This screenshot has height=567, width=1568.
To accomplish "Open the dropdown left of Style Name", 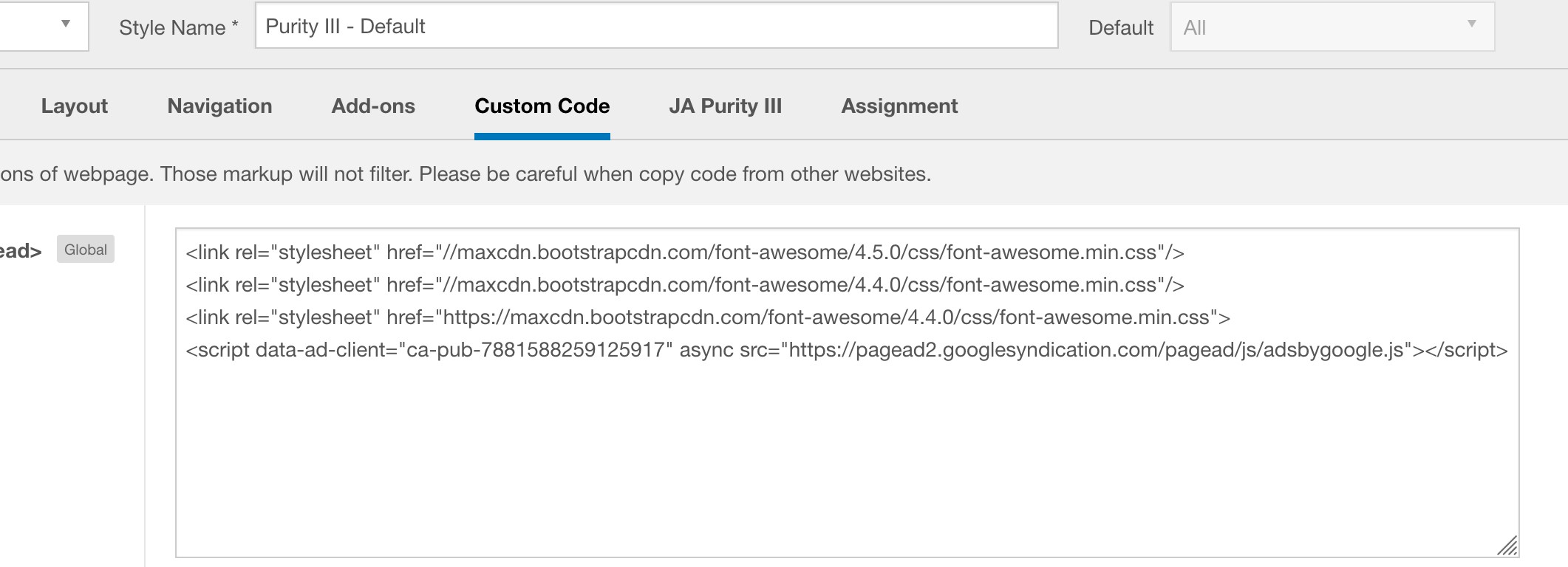I will point(44,26).
